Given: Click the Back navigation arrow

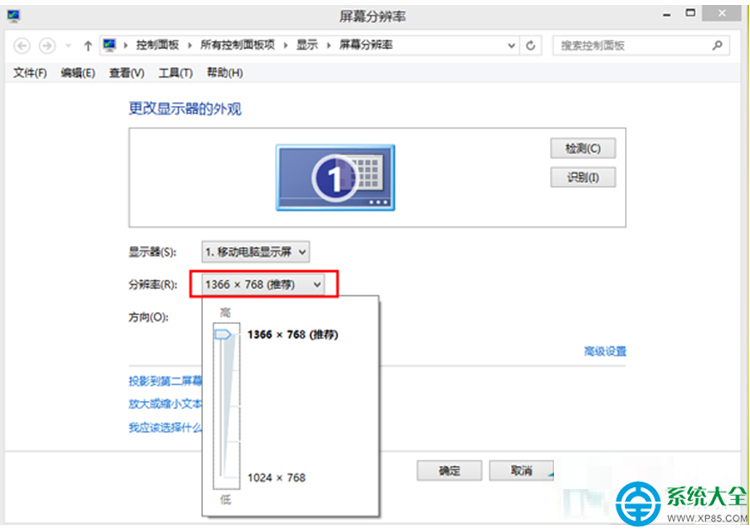Looking at the screenshot, I should (22, 46).
